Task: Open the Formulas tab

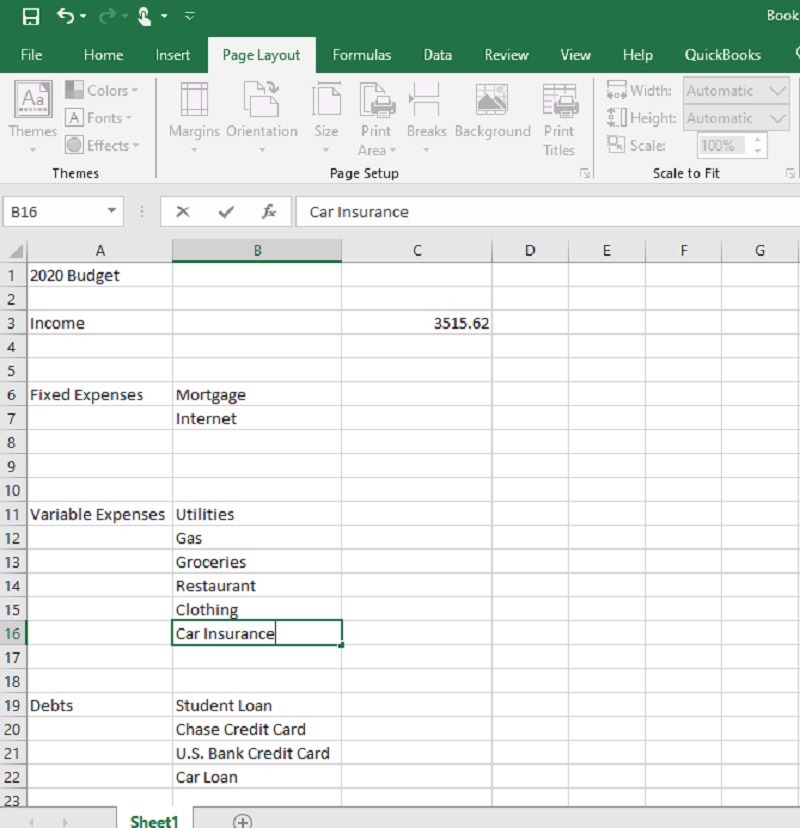Action: point(362,55)
